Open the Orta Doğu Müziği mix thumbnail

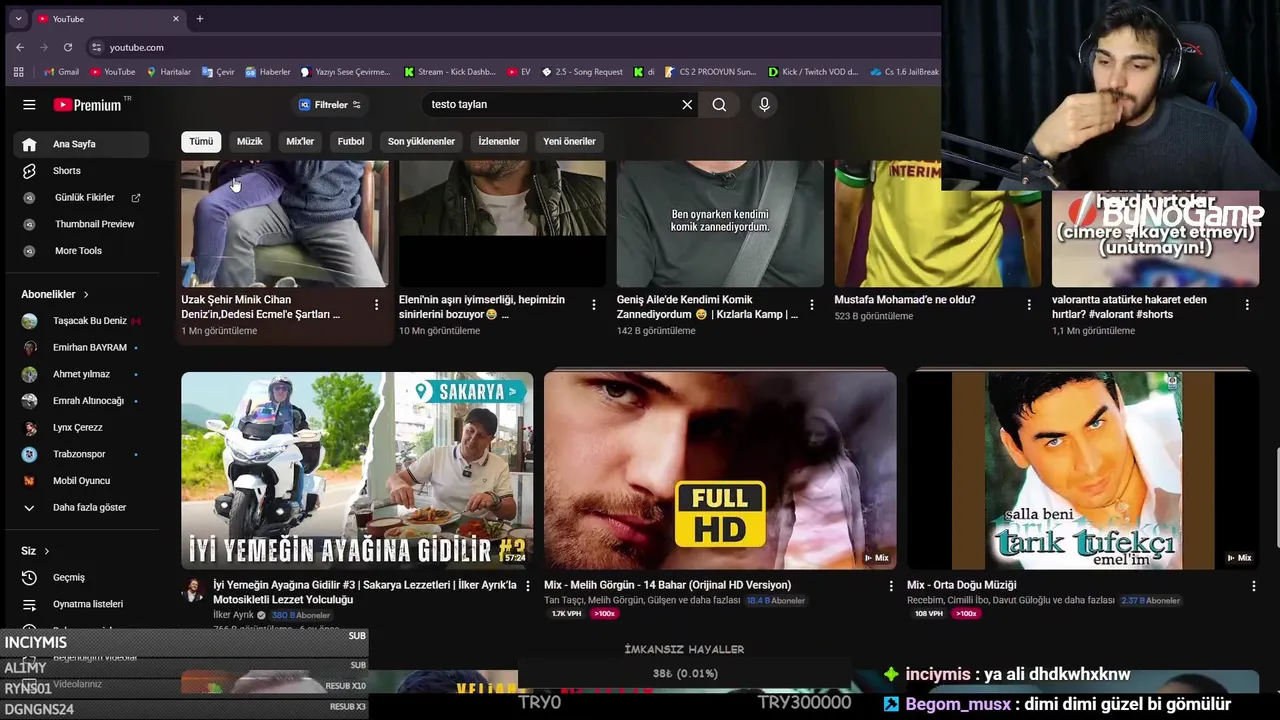point(1083,471)
